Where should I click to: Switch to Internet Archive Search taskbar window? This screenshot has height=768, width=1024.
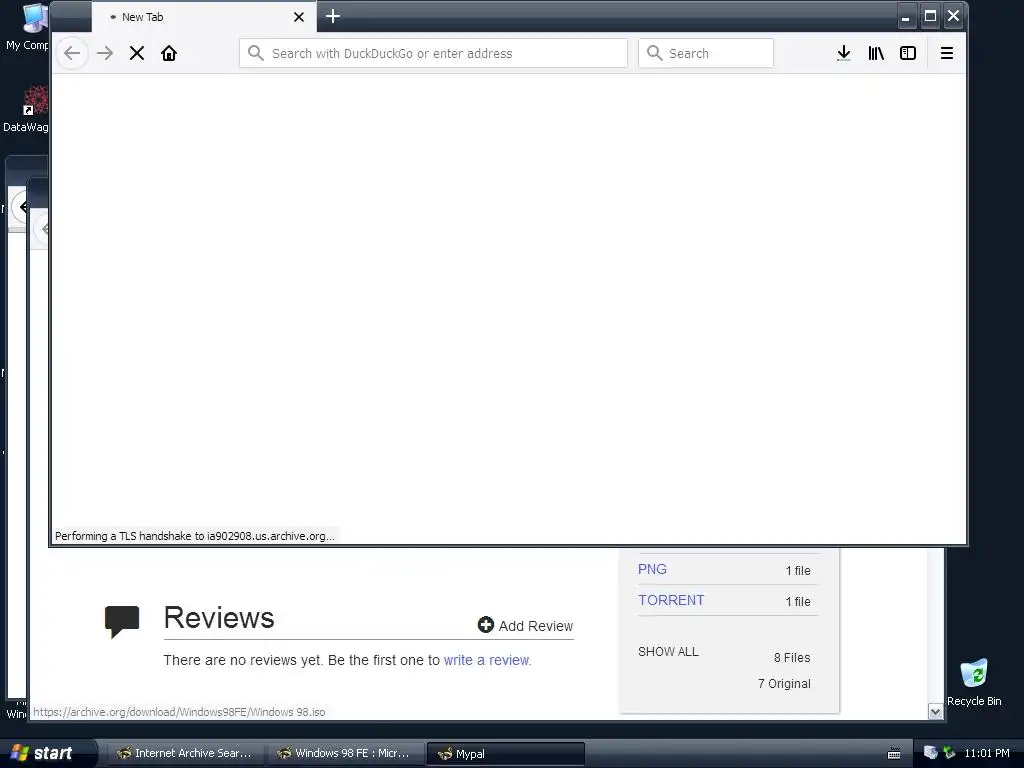184,754
